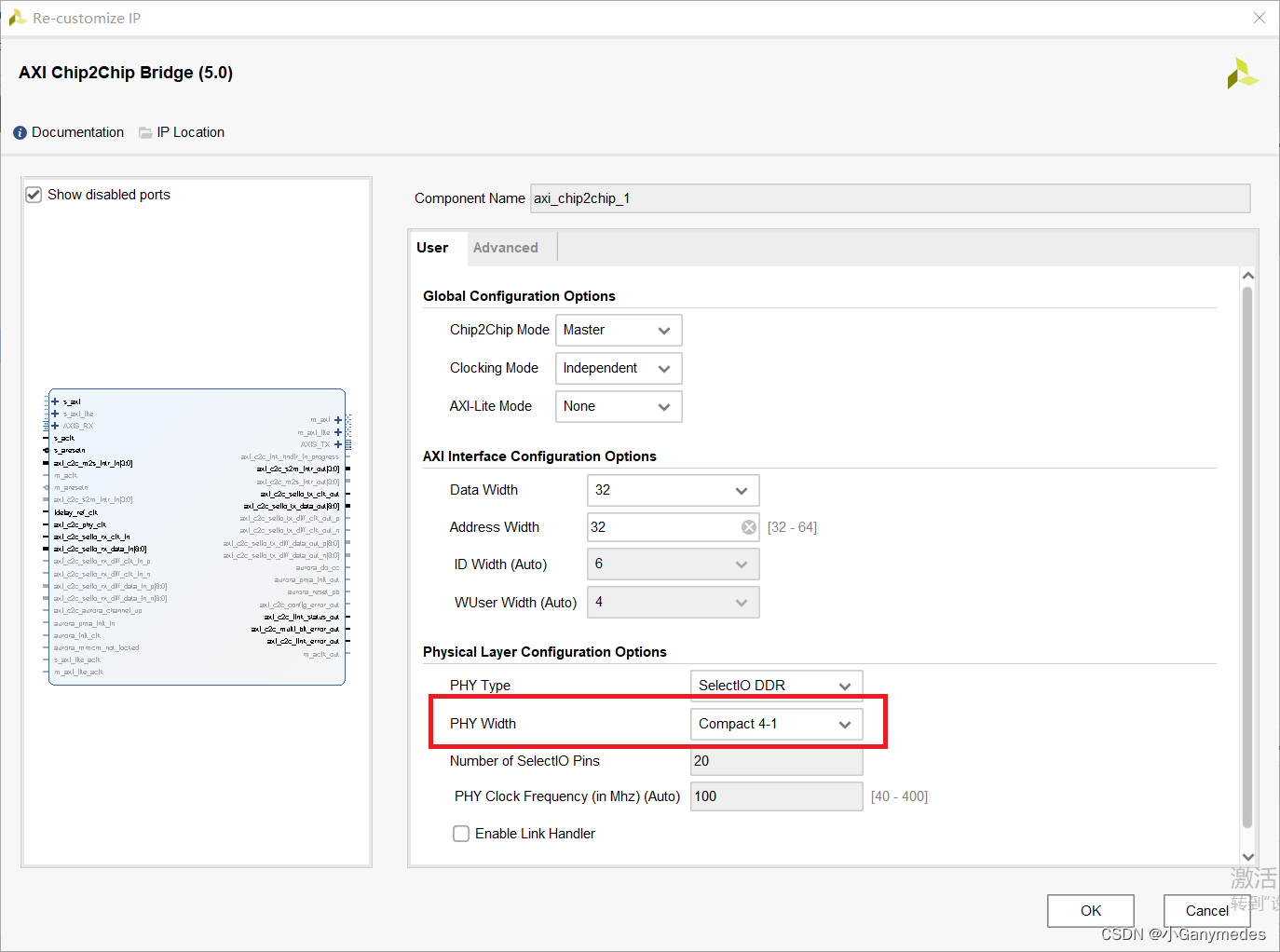Click the Address Width input field
1280x952 pixels.
(674, 527)
